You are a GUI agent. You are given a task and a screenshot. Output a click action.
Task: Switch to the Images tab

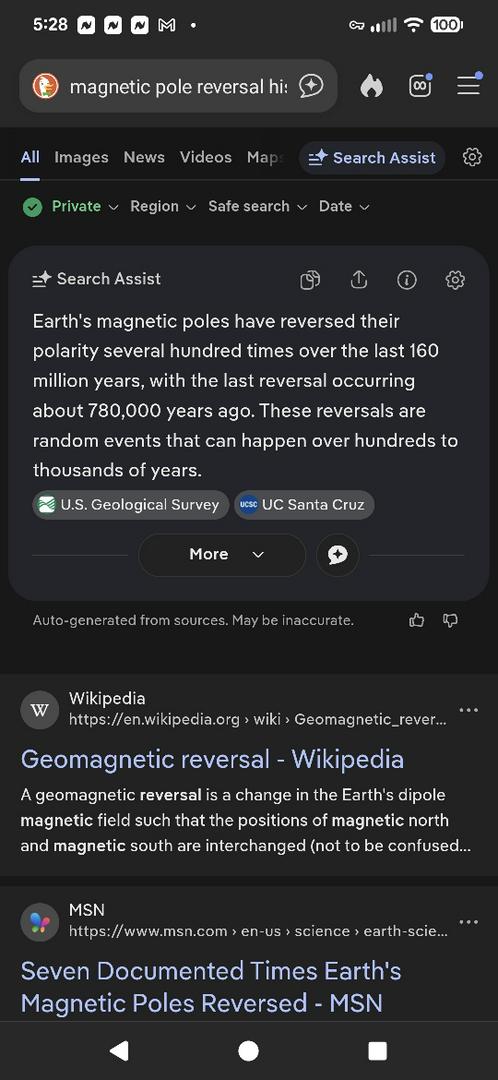point(81,157)
